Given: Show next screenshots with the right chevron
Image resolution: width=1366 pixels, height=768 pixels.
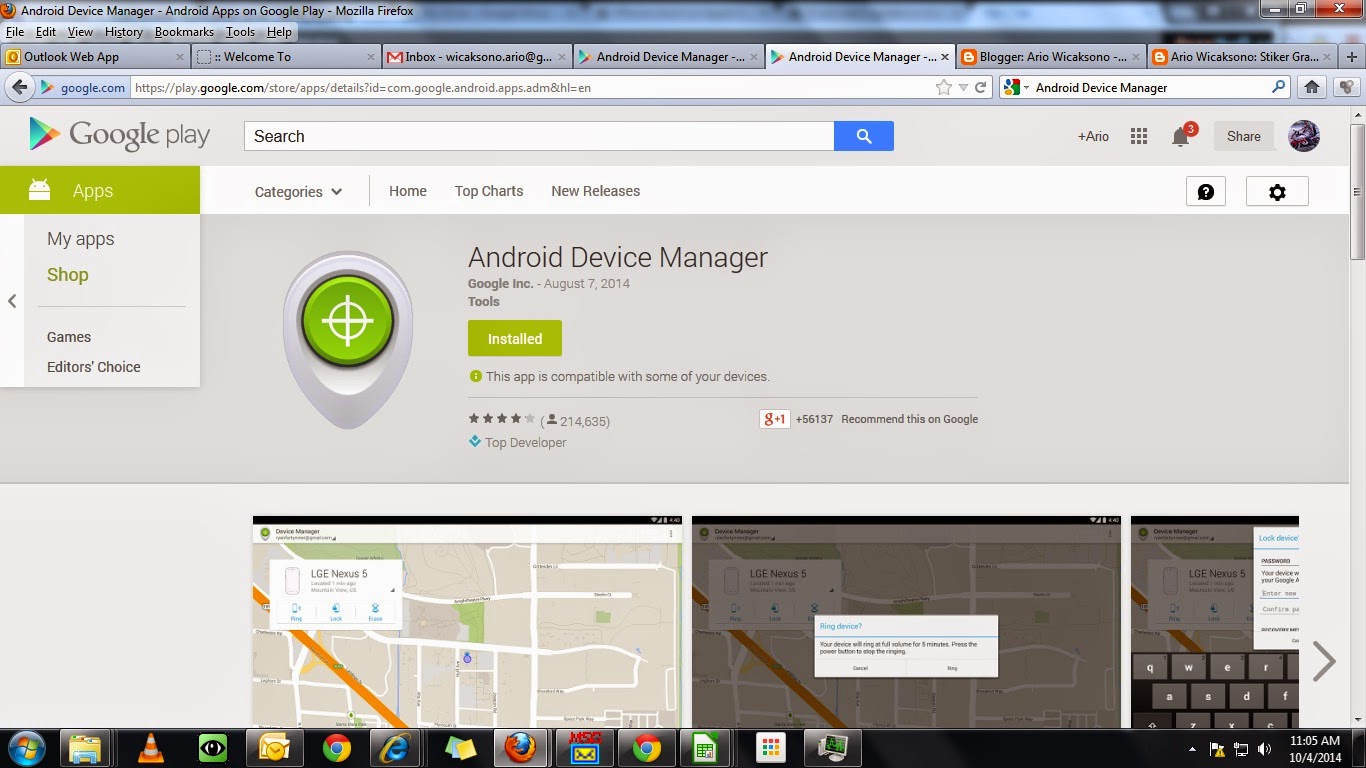Looking at the screenshot, I should point(1324,661).
